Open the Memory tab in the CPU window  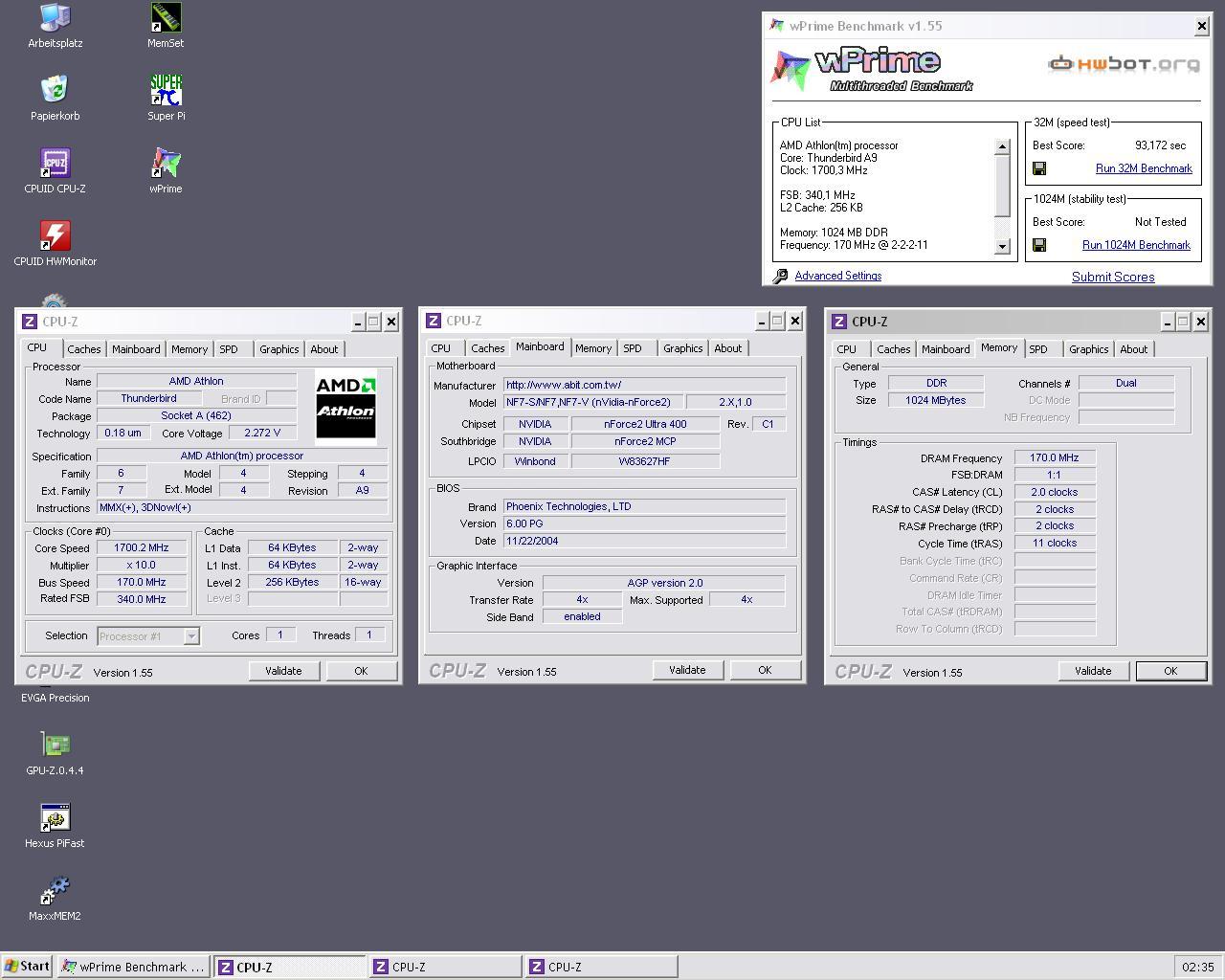(189, 349)
